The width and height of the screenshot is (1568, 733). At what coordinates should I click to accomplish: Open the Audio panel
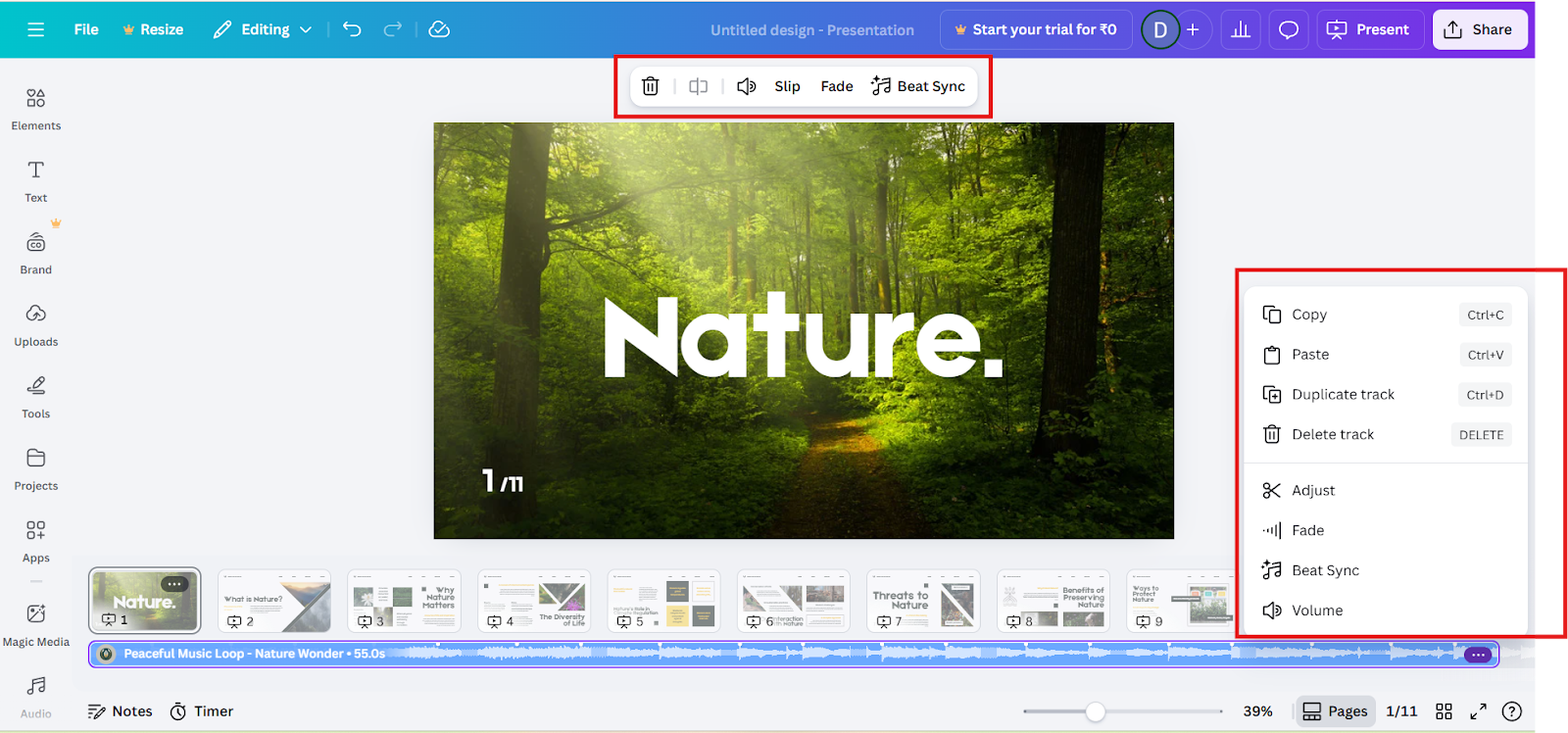click(x=36, y=697)
